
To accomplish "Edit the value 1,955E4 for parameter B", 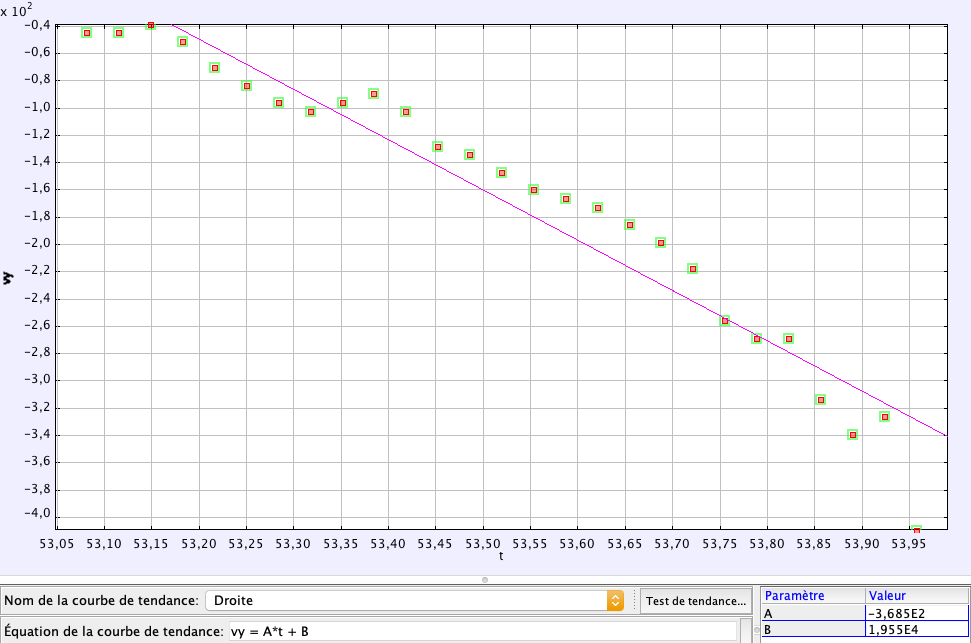I will 916,632.
